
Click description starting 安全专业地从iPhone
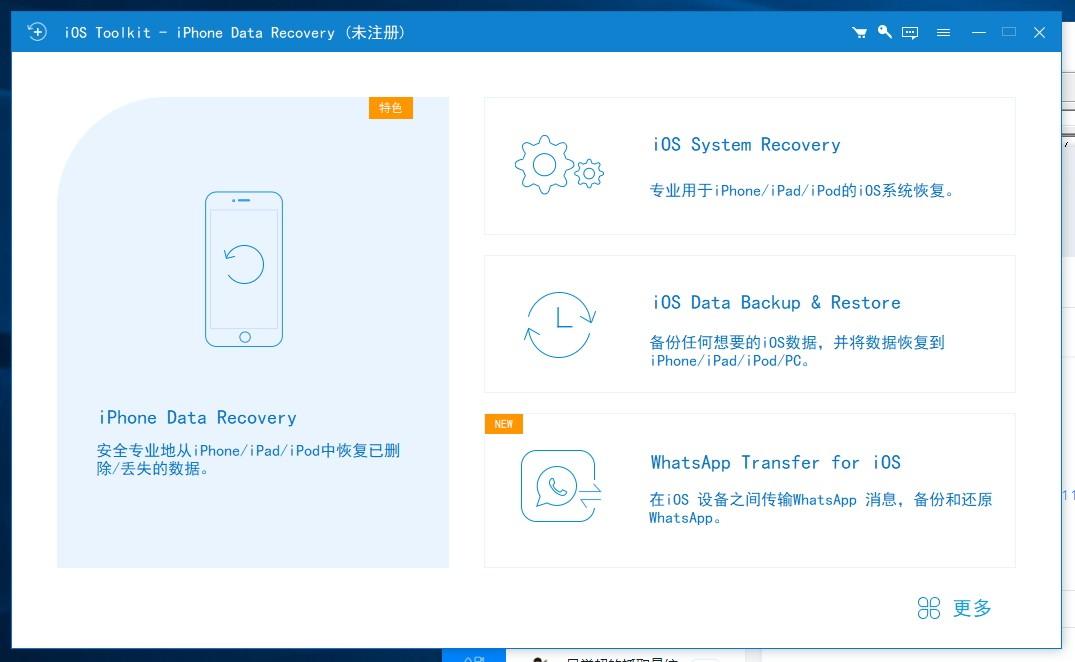click(x=248, y=459)
